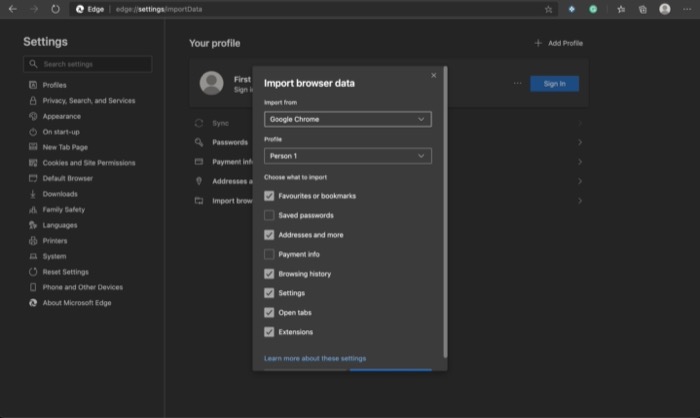The image size is (700, 418).
Task: Open the Profiles settings section
Action: point(54,85)
